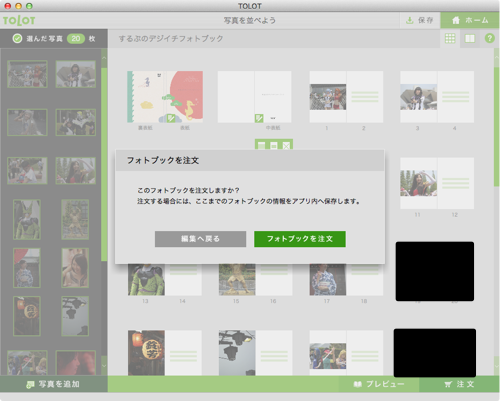
Task: Select sidebar photo of blue and blonde cosplayers
Action: coord(27,363)
